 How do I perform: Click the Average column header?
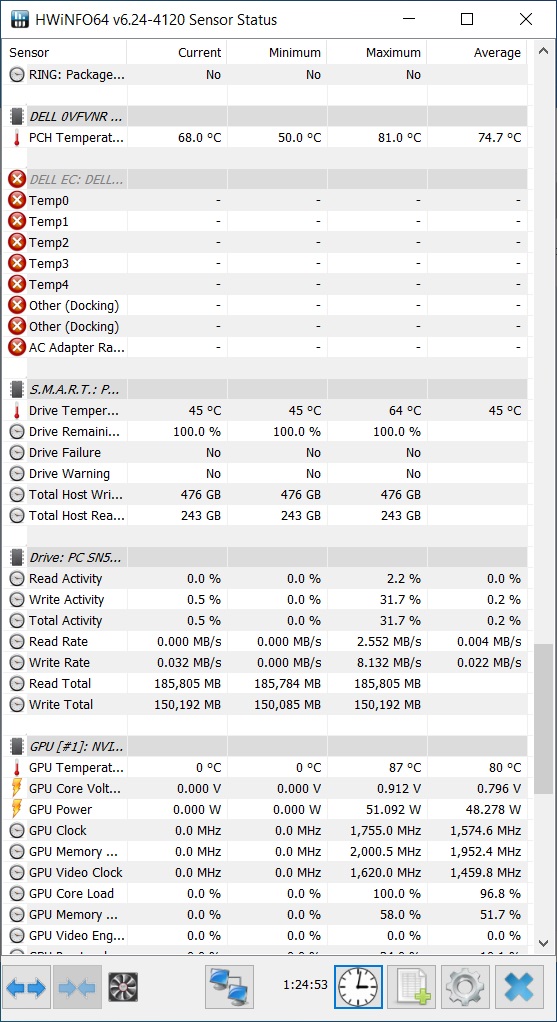coord(477,53)
